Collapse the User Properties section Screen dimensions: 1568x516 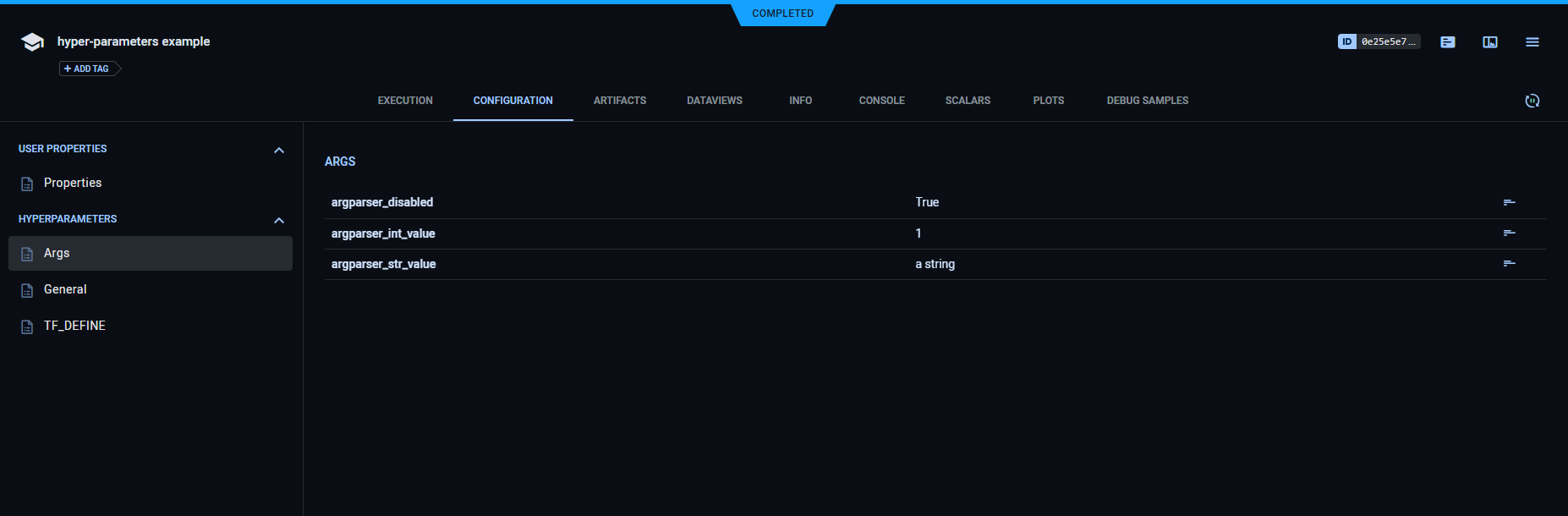pyautogui.click(x=279, y=151)
